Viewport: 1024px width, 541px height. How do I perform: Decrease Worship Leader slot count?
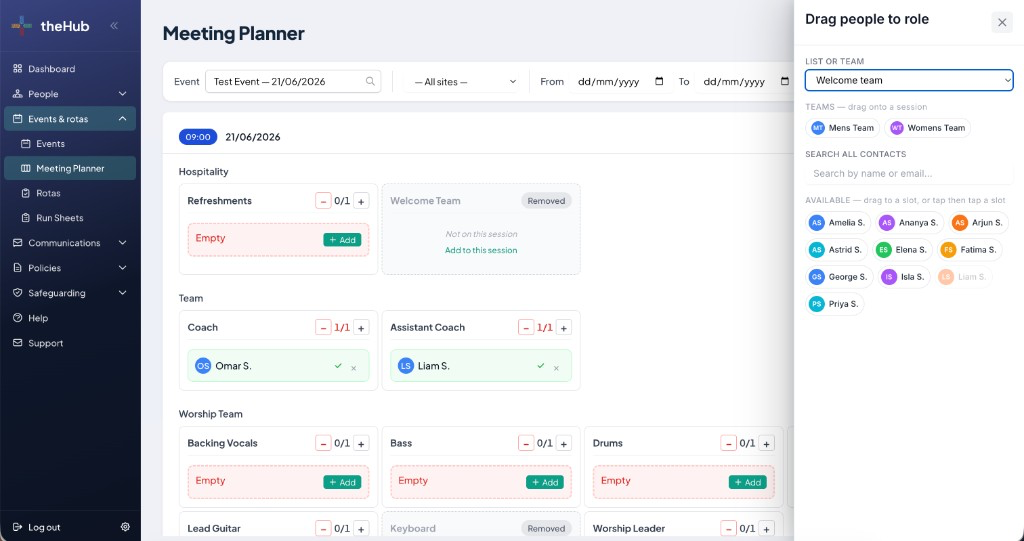point(728,529)
